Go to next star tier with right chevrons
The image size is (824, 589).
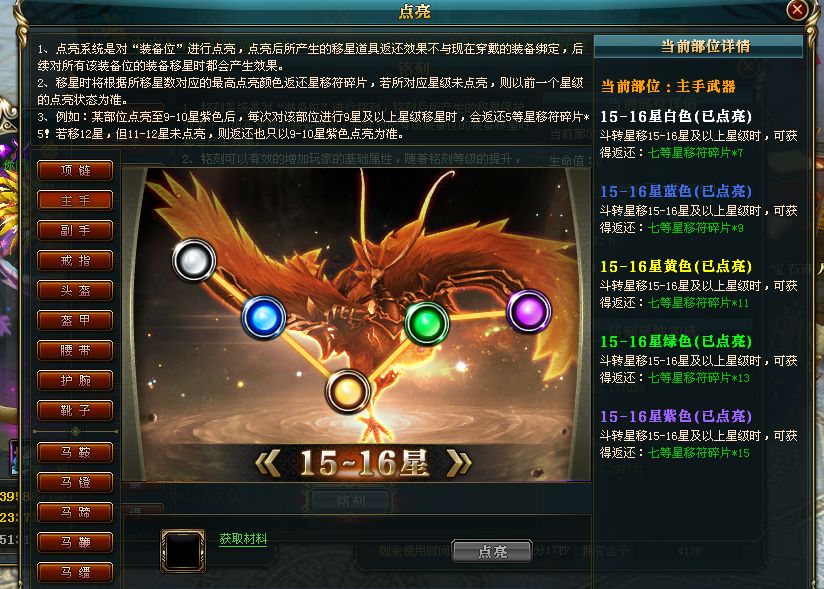point(459,464)
